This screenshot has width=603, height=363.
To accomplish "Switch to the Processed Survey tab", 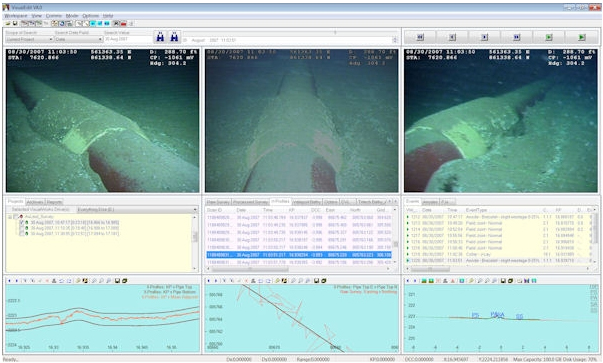I will pos(250,202).
